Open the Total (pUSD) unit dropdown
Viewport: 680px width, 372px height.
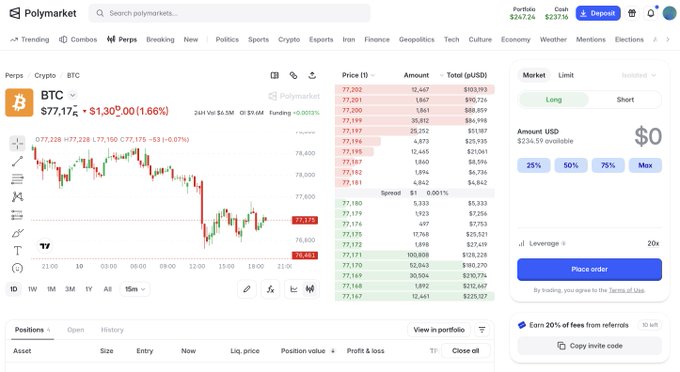[x=463, y=75]
